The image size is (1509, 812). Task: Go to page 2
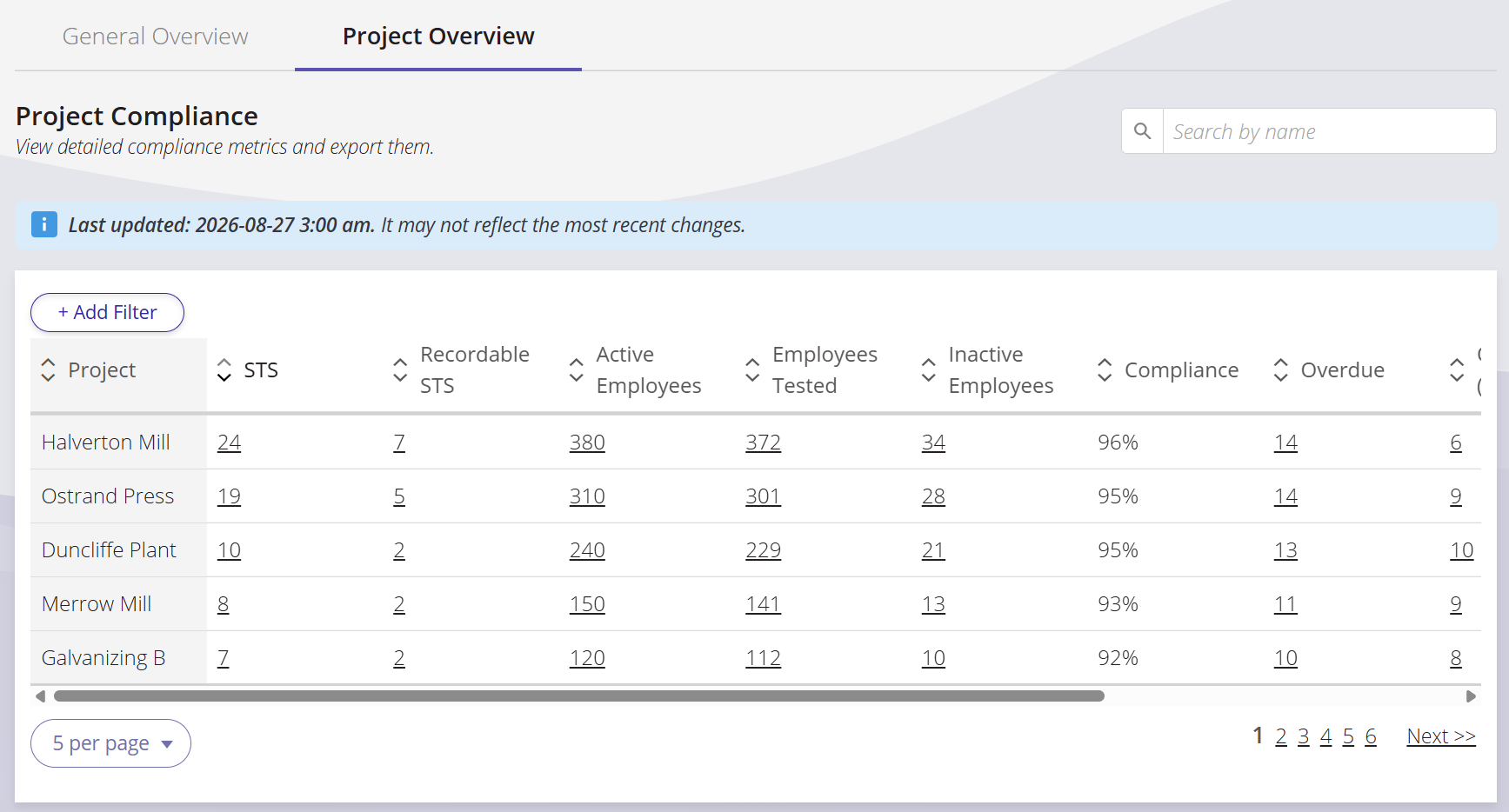[1281, 736]
